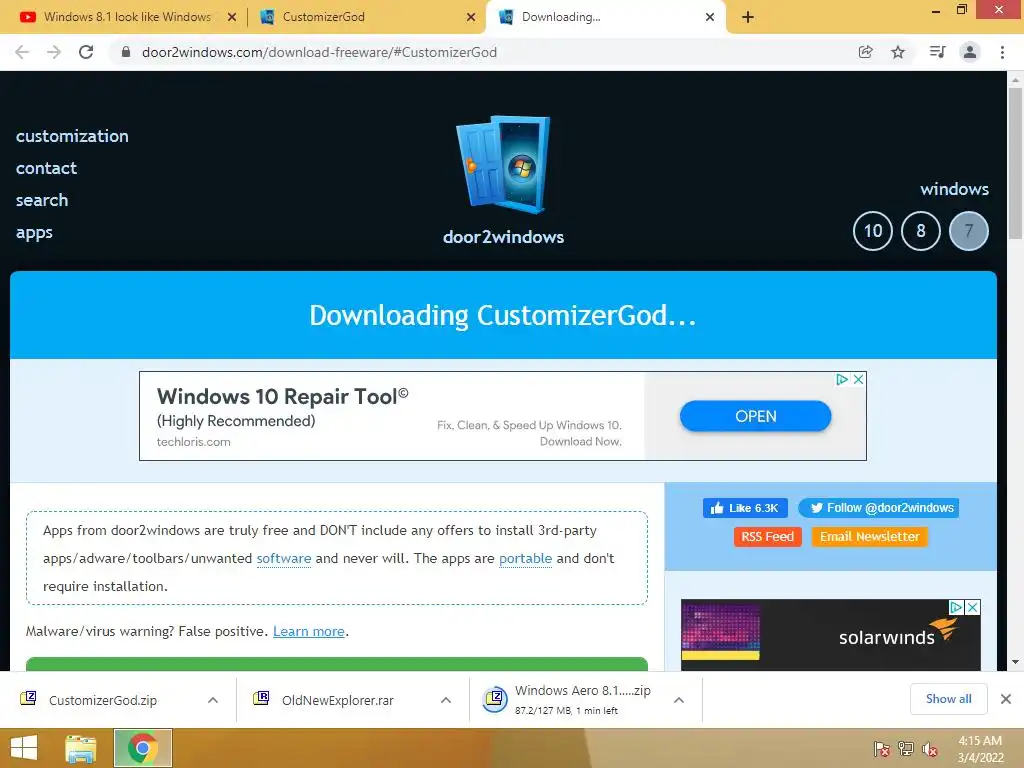
Task: Select the Windows 10 circle button
Action: [x=872, y=231]
